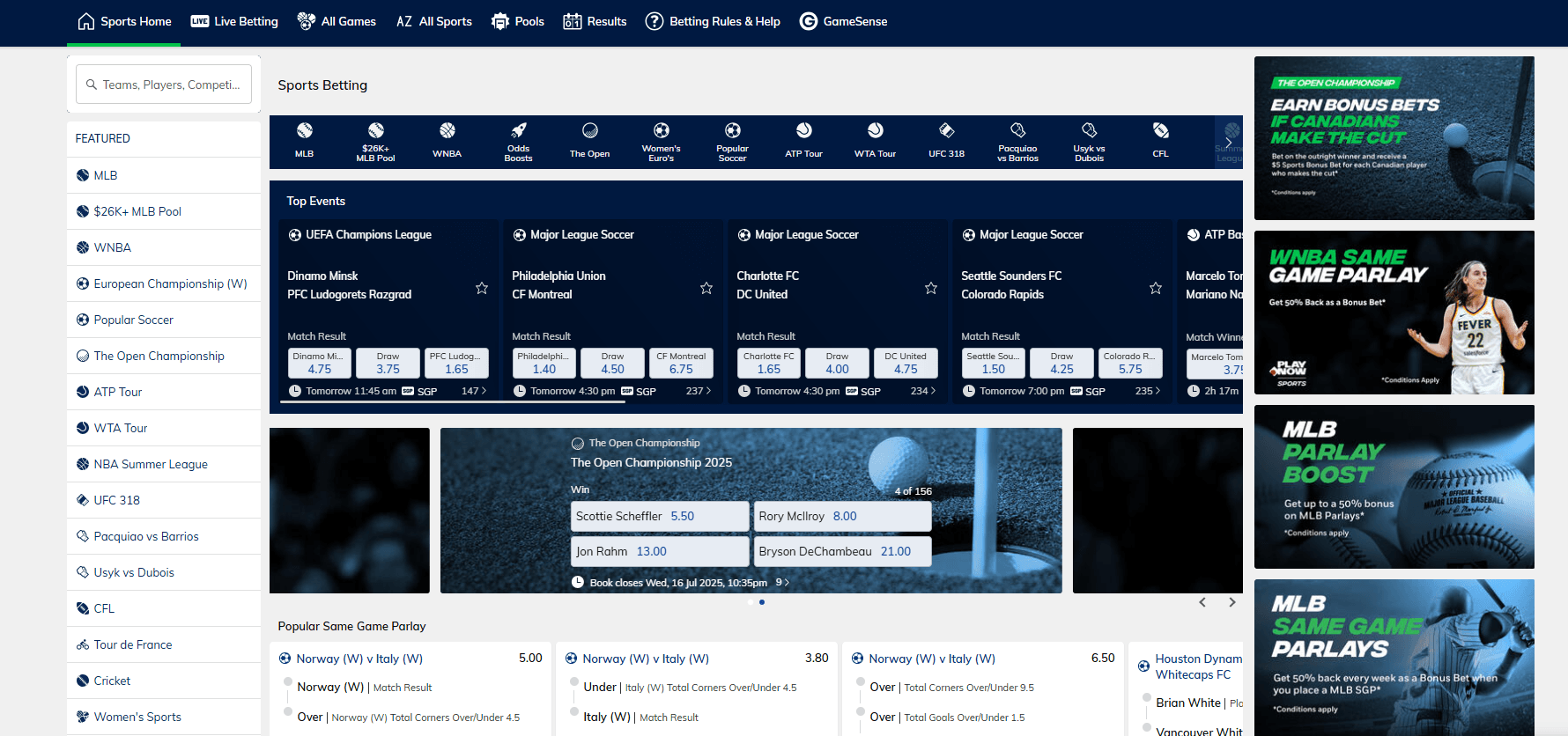This screenshot has height=736, width=1568.
Task: Click the Cricket ball sidebar icon
Action: pyautogui.click(x=83, y=681)
